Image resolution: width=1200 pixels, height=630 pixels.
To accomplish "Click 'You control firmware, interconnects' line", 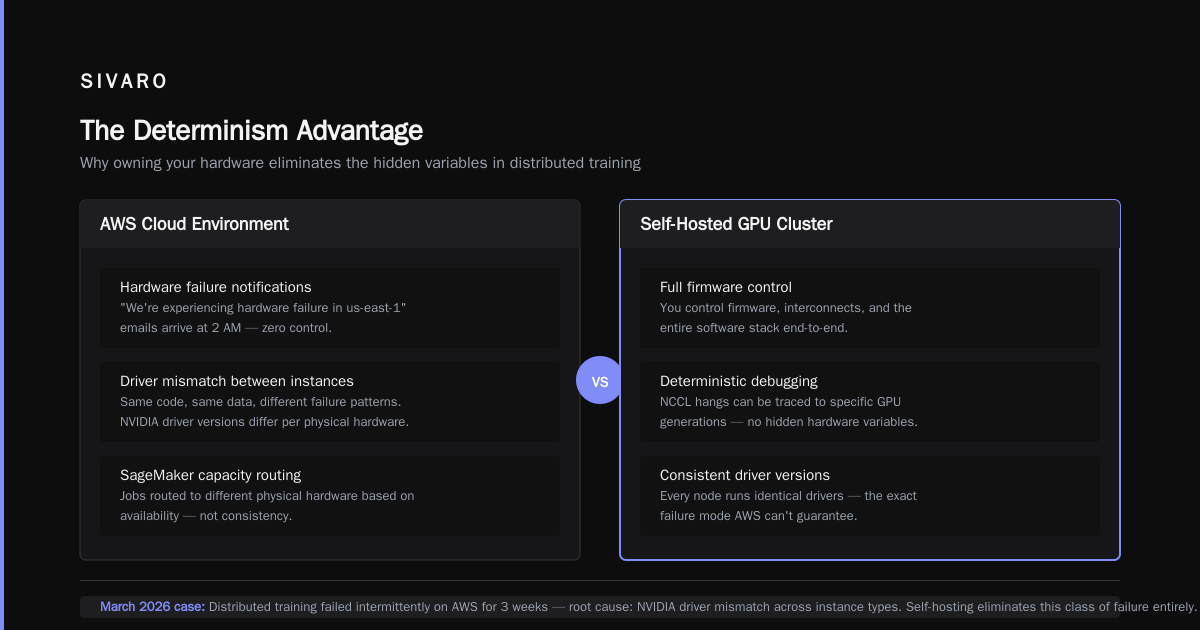I will click(786, 308).
